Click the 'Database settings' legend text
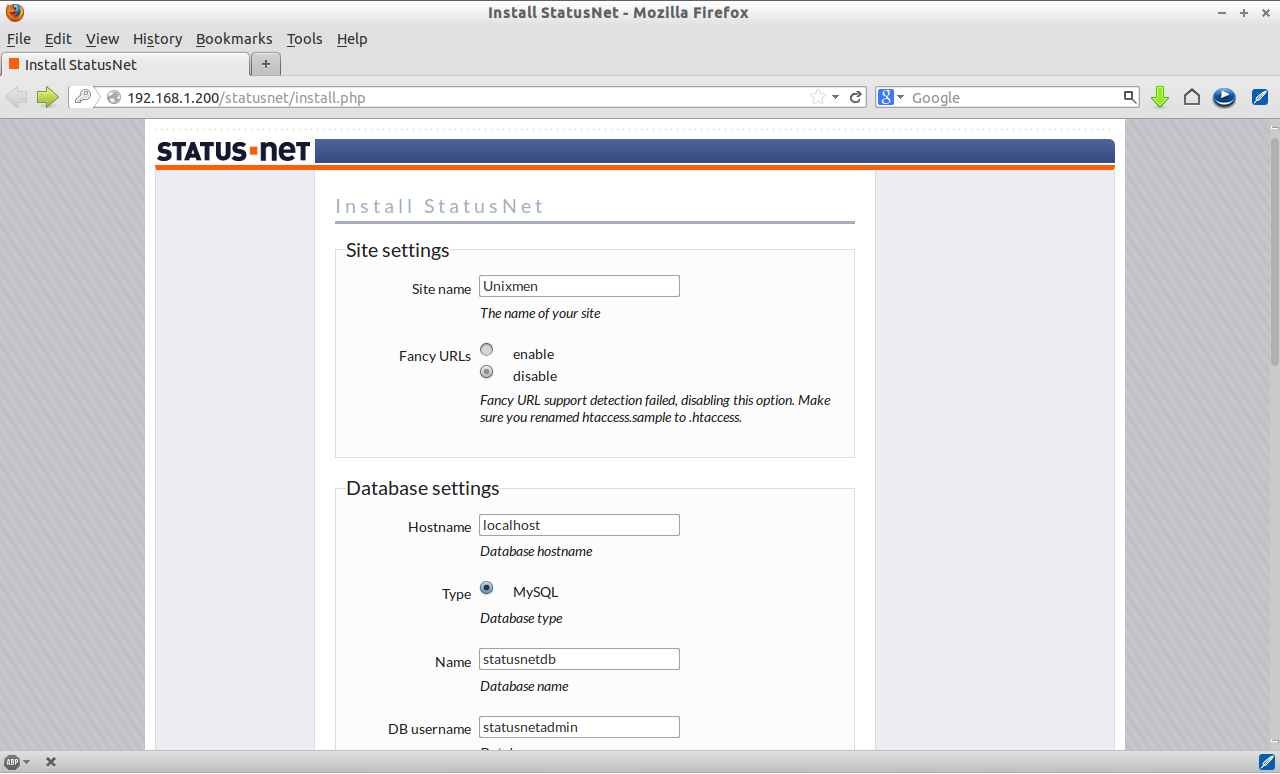 (x=423, y=488)
